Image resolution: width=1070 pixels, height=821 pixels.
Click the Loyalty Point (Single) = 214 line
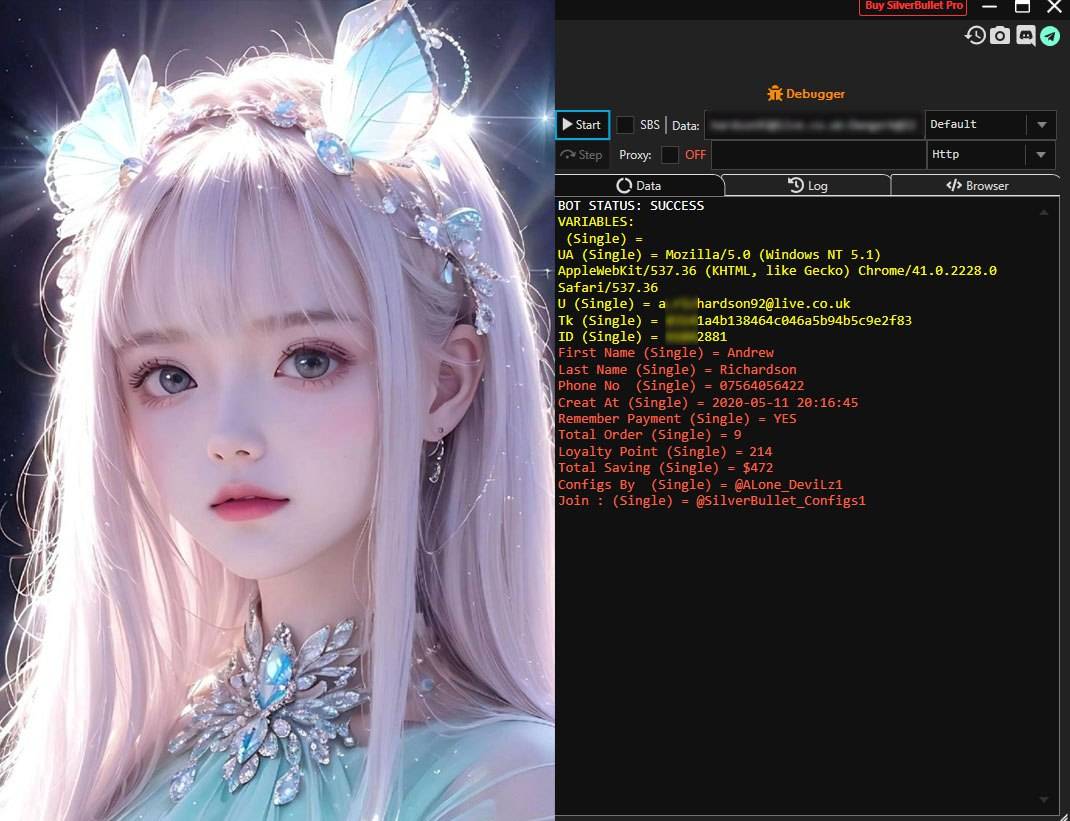point(665,451)
